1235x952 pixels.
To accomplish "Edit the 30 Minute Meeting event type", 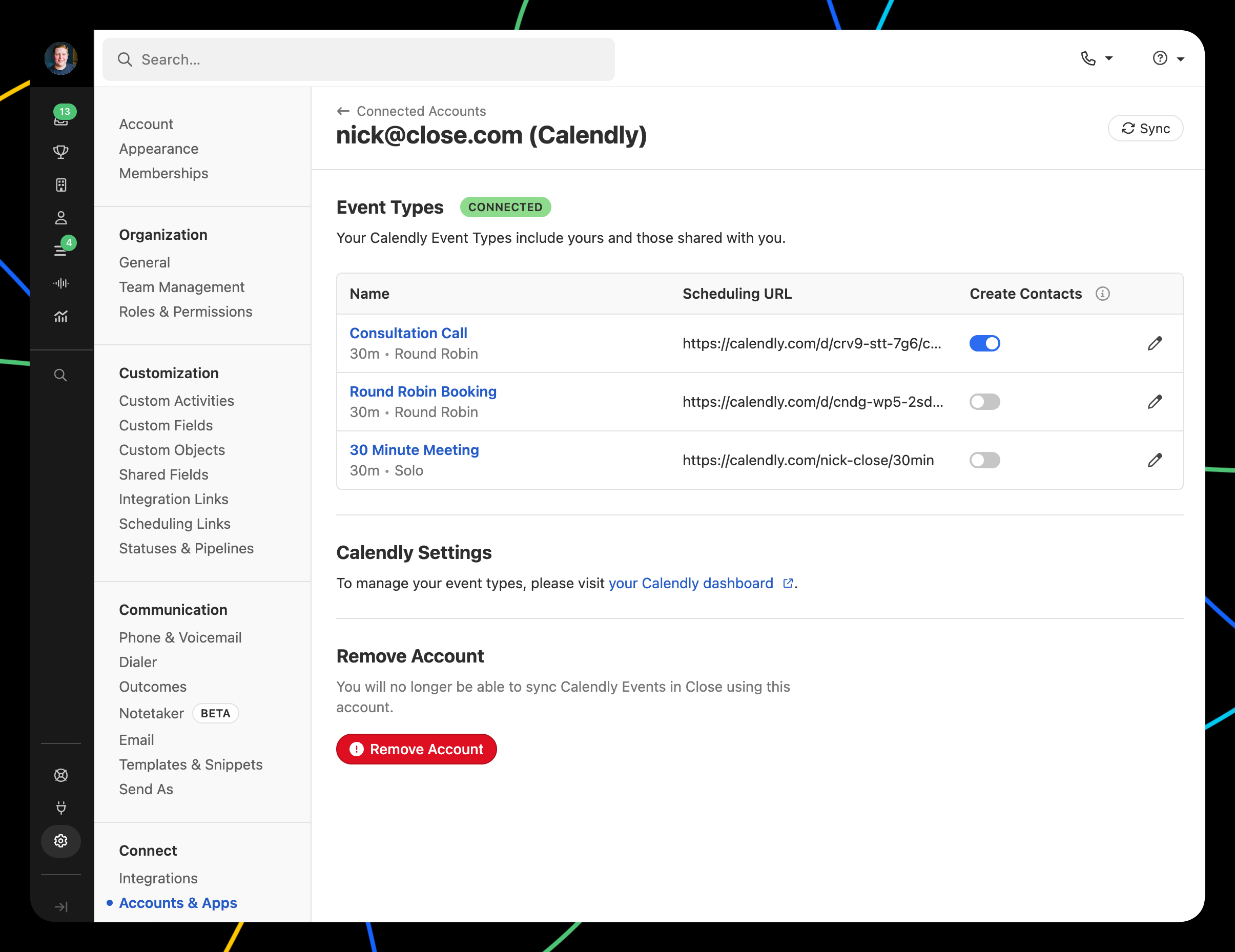I will (1155, 460).
